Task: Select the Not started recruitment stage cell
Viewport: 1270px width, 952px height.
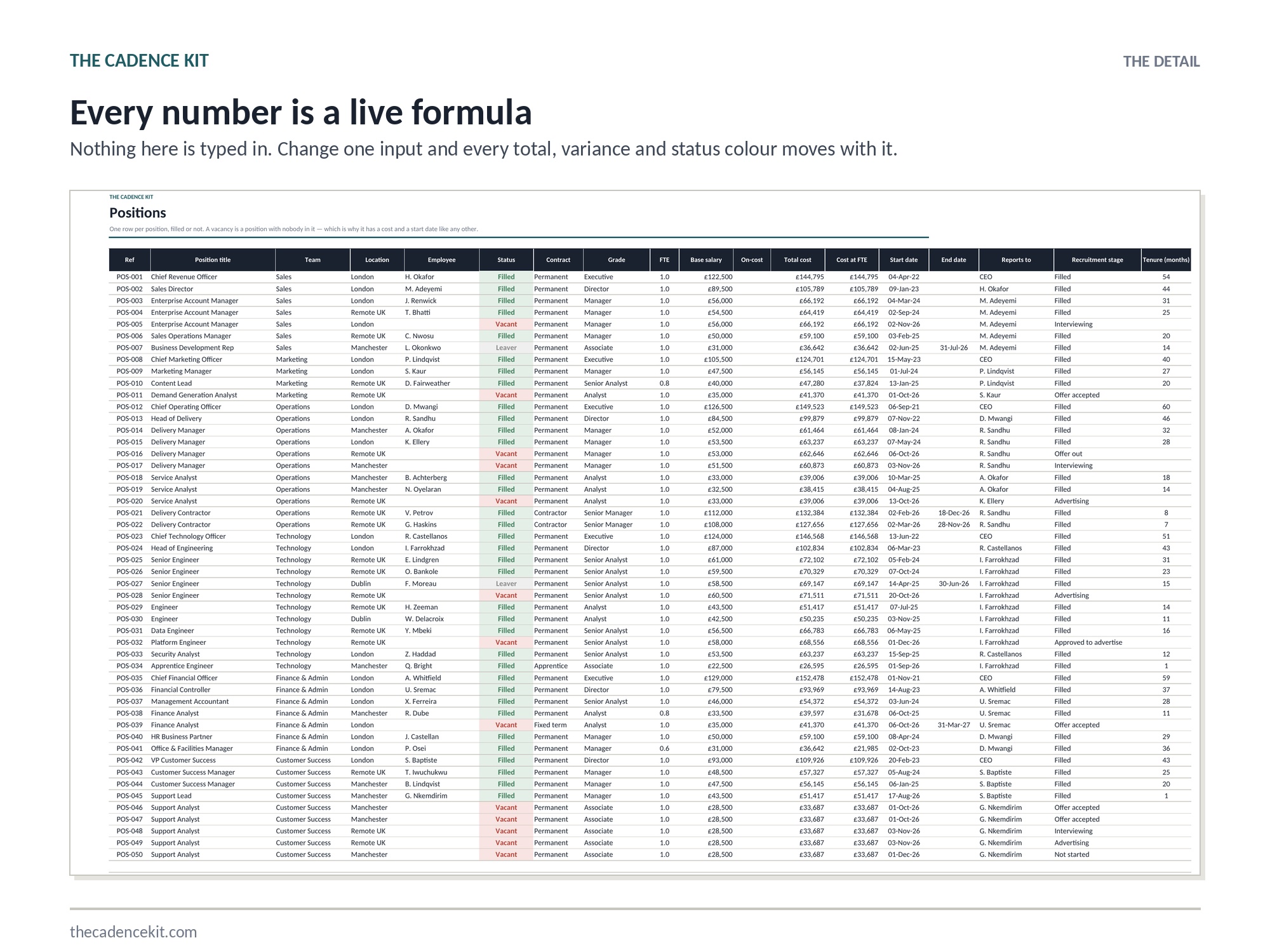Action: (x=1072, y=854)
